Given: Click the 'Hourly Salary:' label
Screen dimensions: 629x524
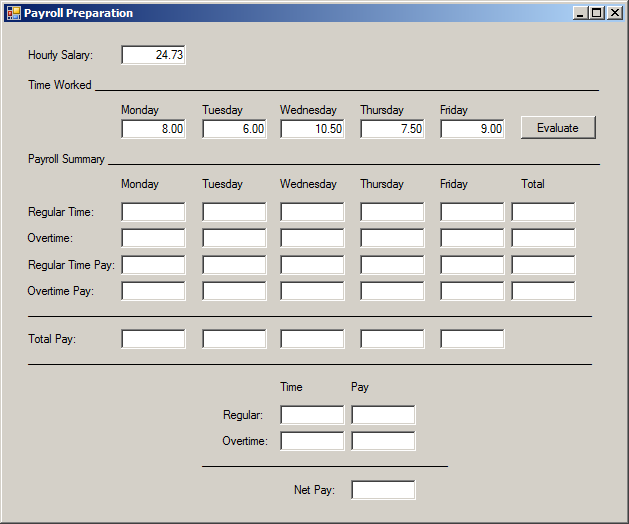Looking at the screenshot, I should (60, 55).
